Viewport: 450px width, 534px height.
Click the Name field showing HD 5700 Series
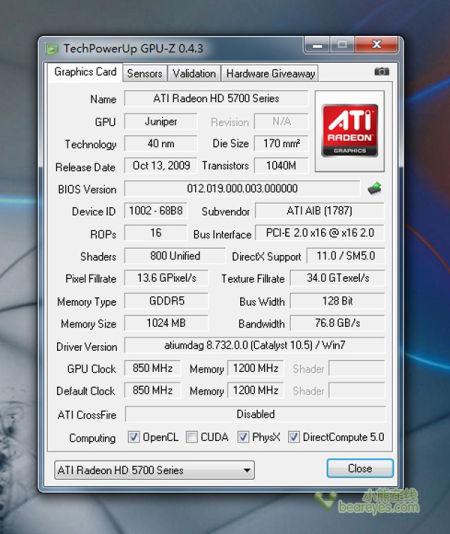click(x=216, y=99)
